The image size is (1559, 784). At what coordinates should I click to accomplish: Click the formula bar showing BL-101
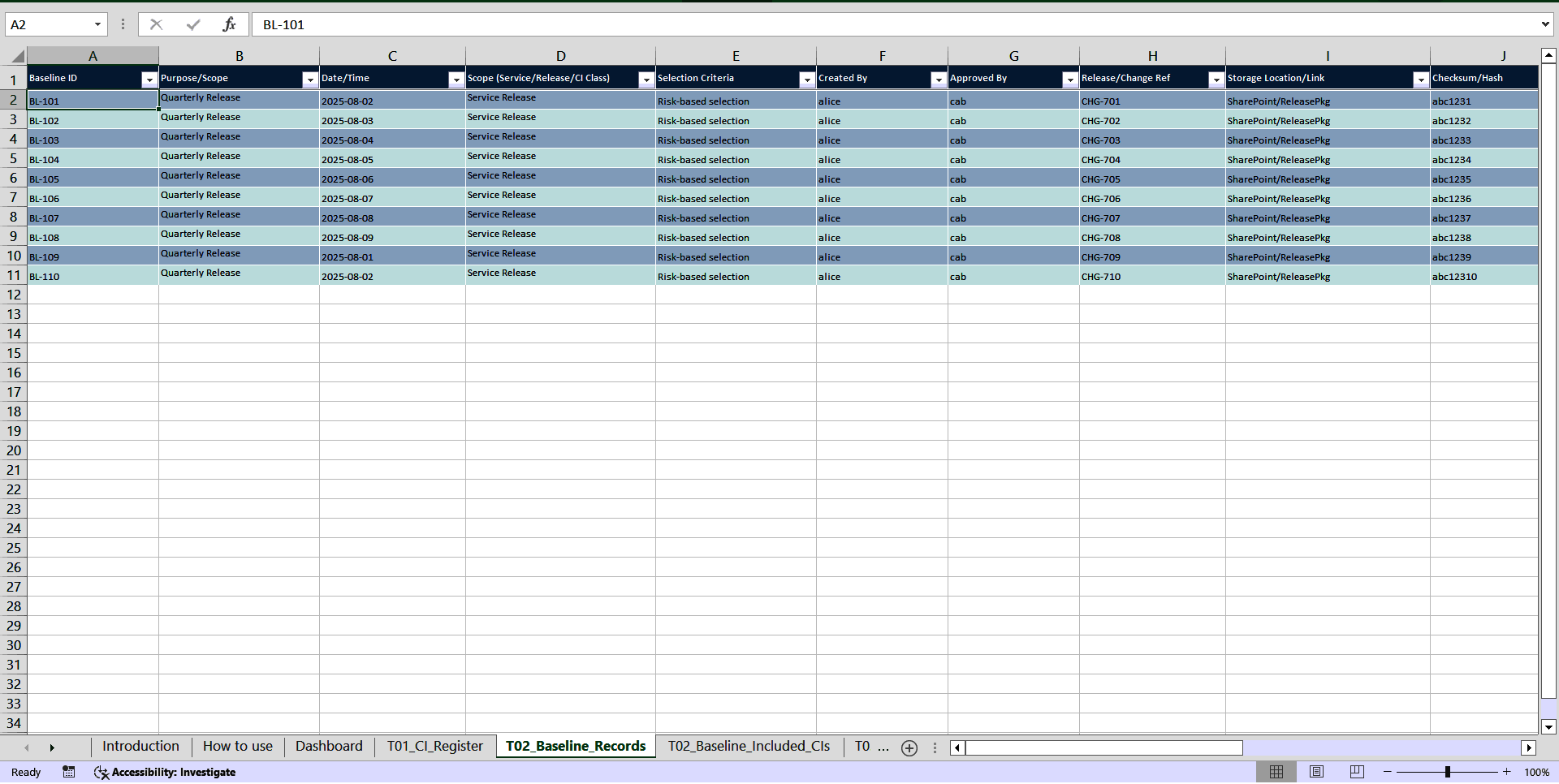[x=893, y=24]
